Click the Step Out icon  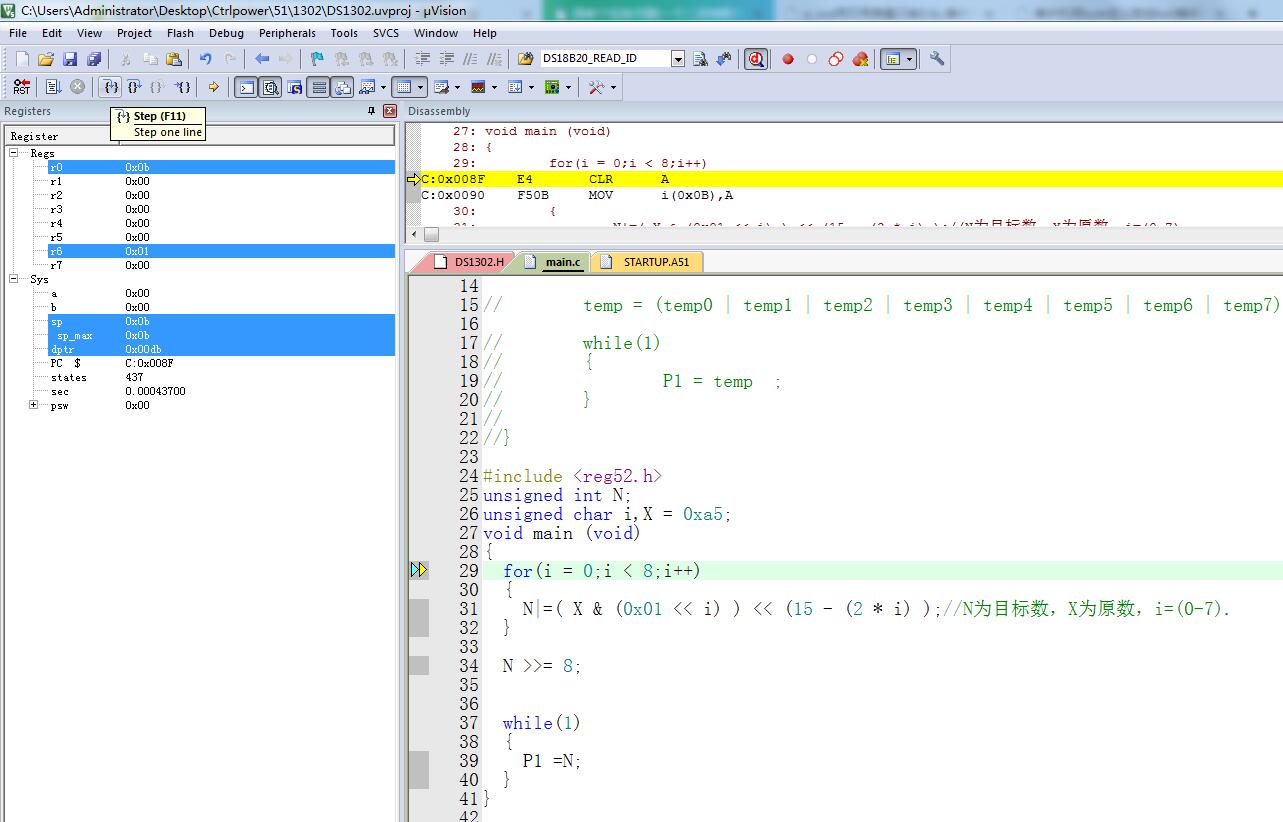[158, 87]
